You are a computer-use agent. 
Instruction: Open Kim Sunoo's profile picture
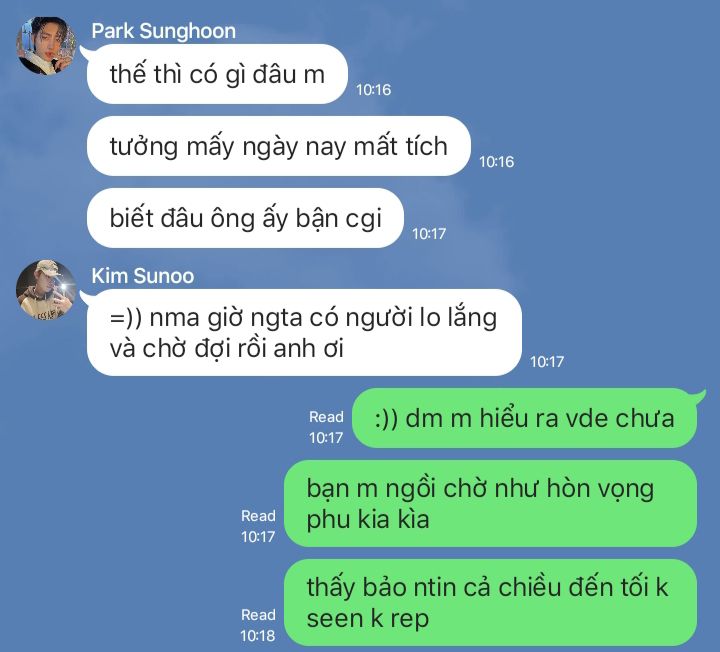pyautogui.click(x=46, y=290)
